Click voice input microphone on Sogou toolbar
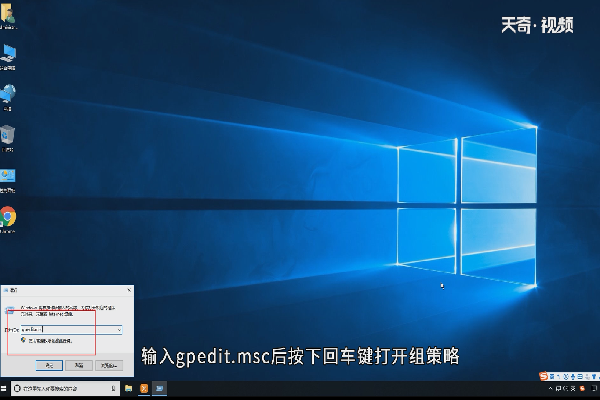 573,377
